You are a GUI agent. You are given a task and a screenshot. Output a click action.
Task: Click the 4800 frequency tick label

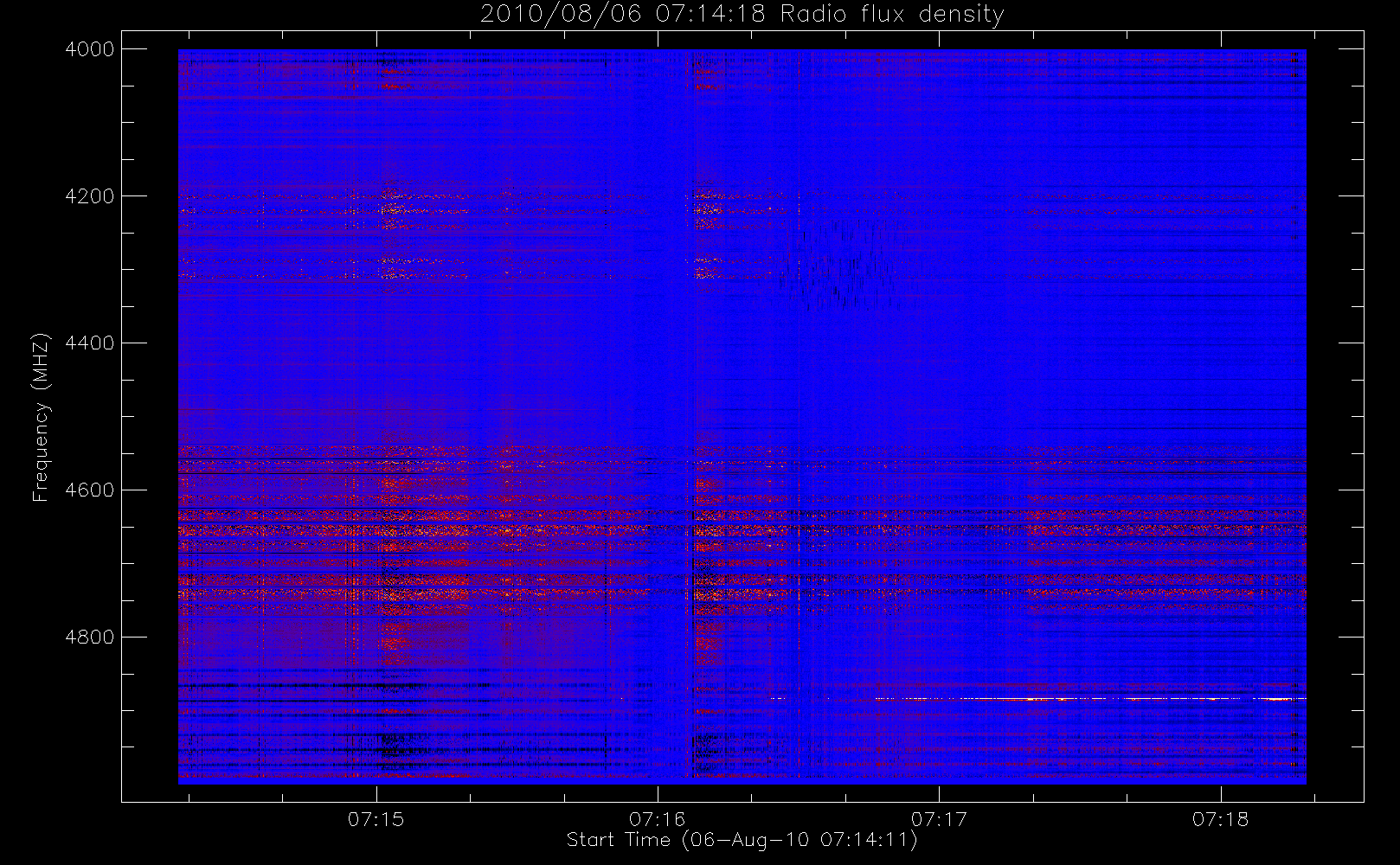90,638
